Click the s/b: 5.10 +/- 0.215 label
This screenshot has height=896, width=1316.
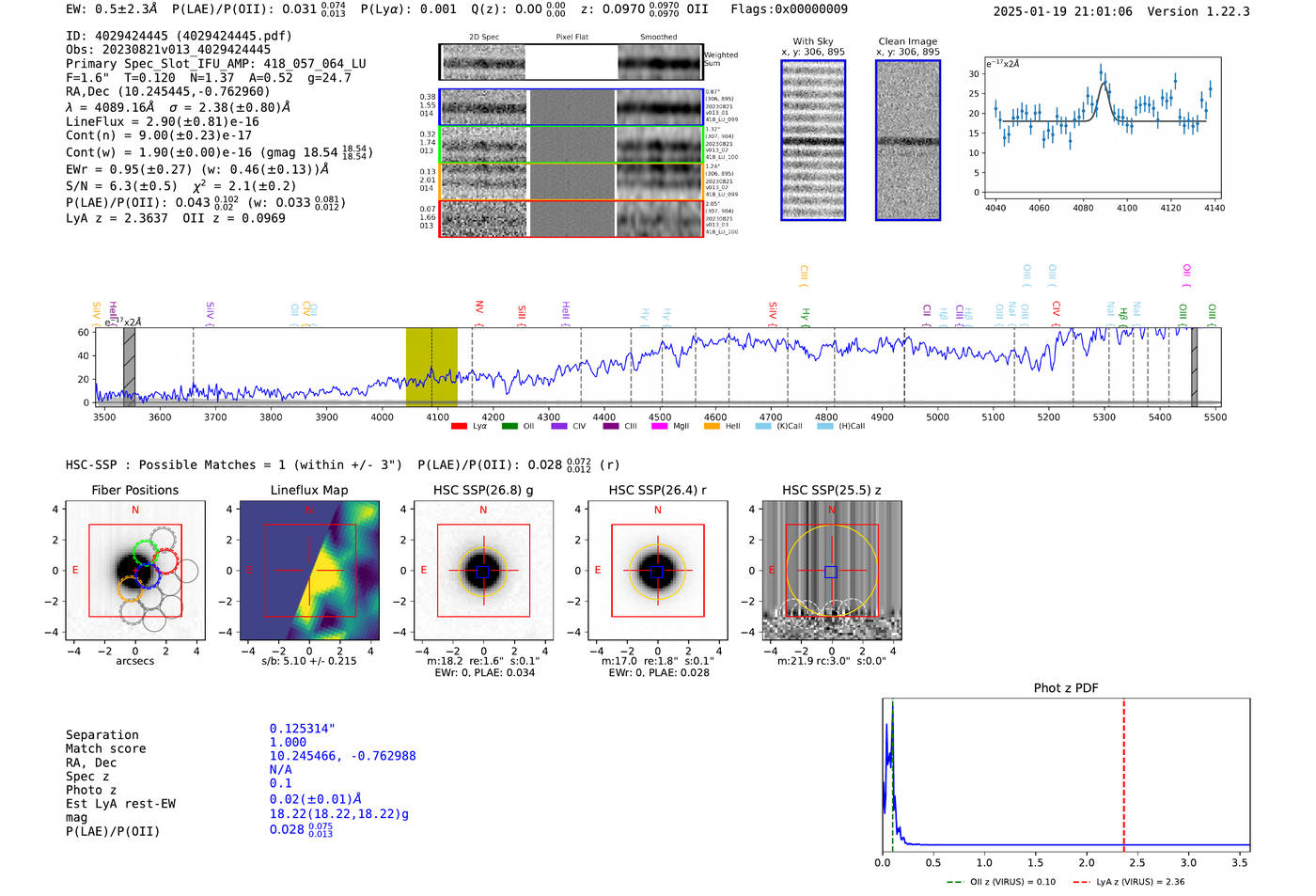point(309,661)
